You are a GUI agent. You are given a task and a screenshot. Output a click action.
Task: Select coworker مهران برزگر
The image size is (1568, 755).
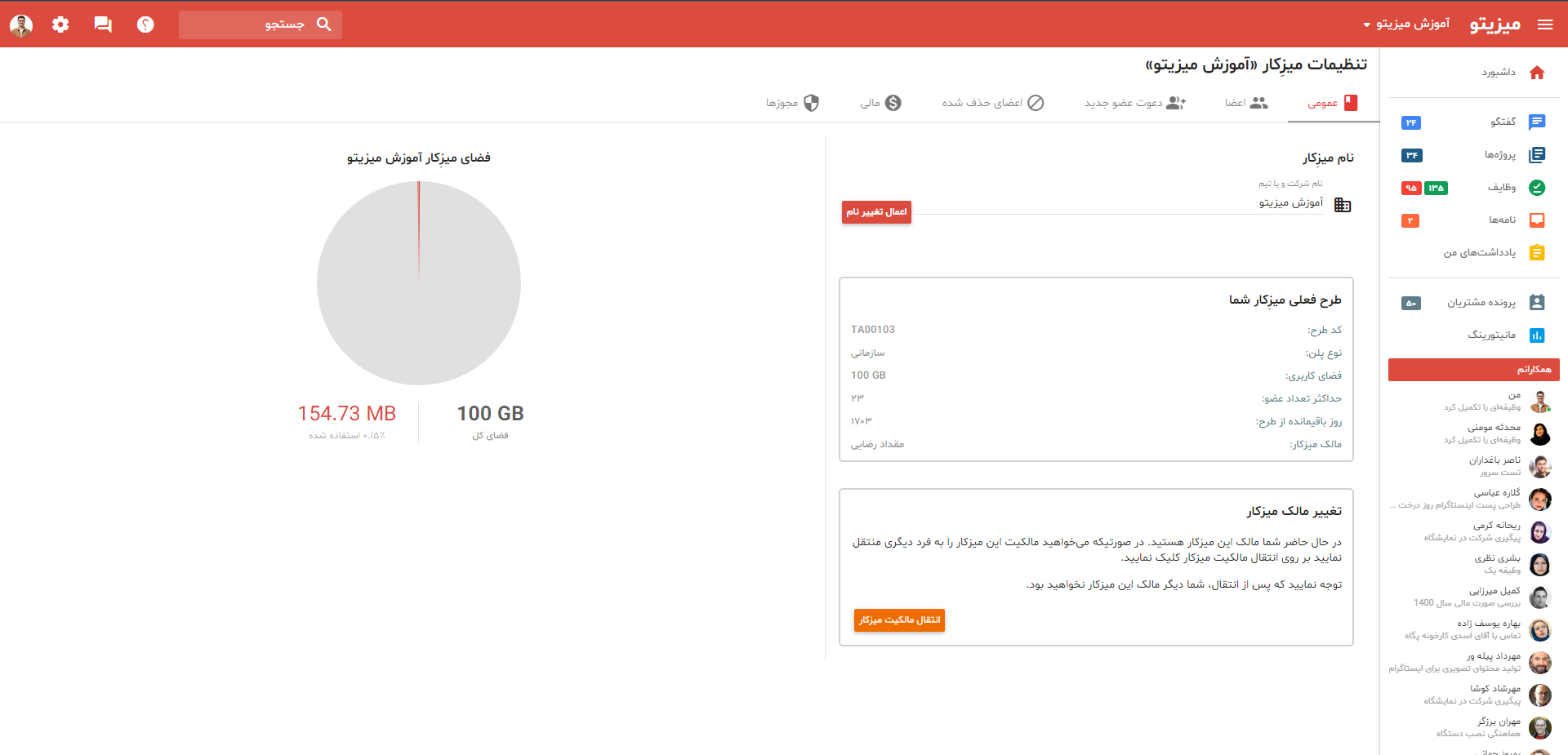click(x=1473, y=727)
